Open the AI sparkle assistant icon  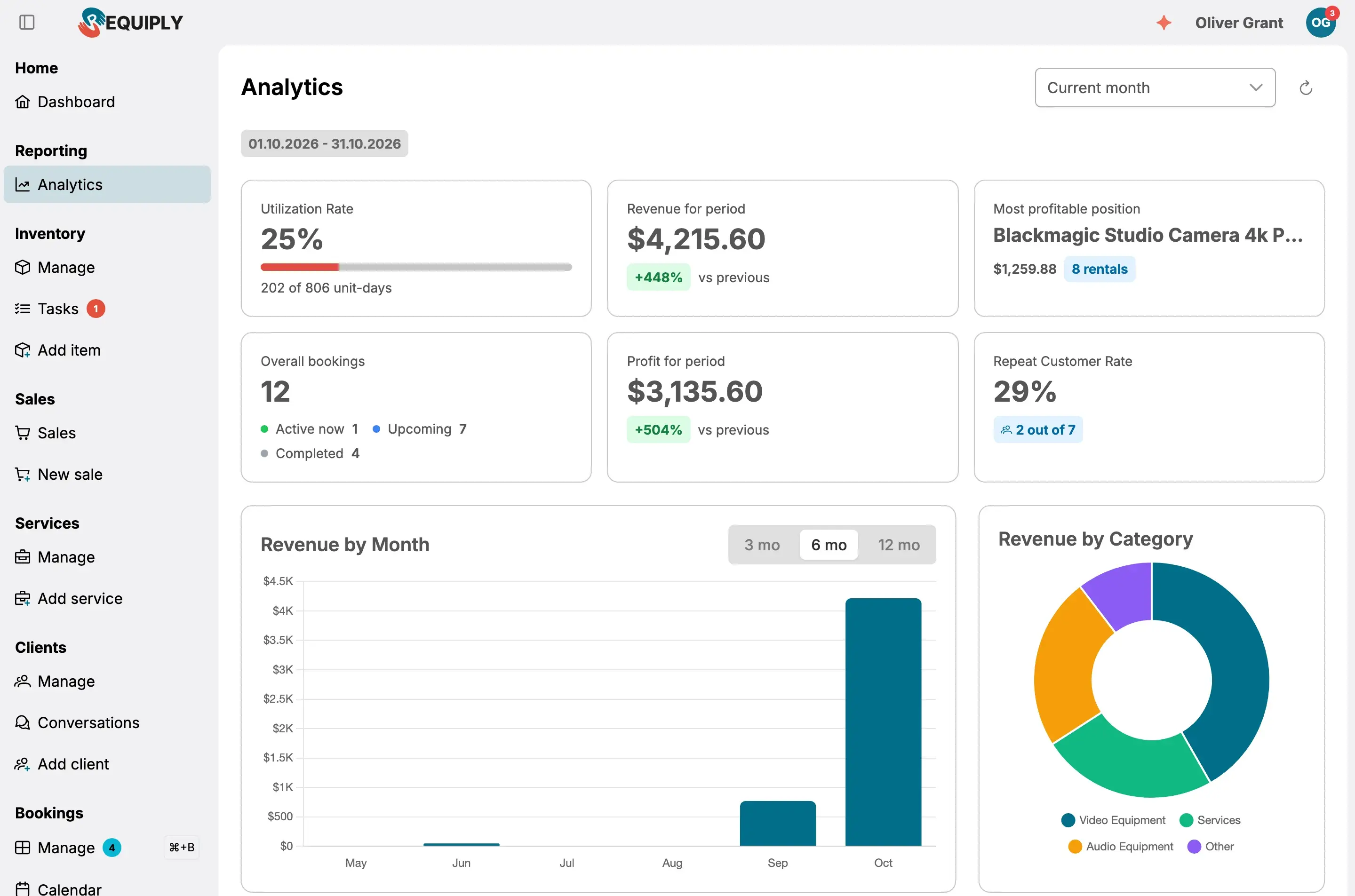point(1164,22)
